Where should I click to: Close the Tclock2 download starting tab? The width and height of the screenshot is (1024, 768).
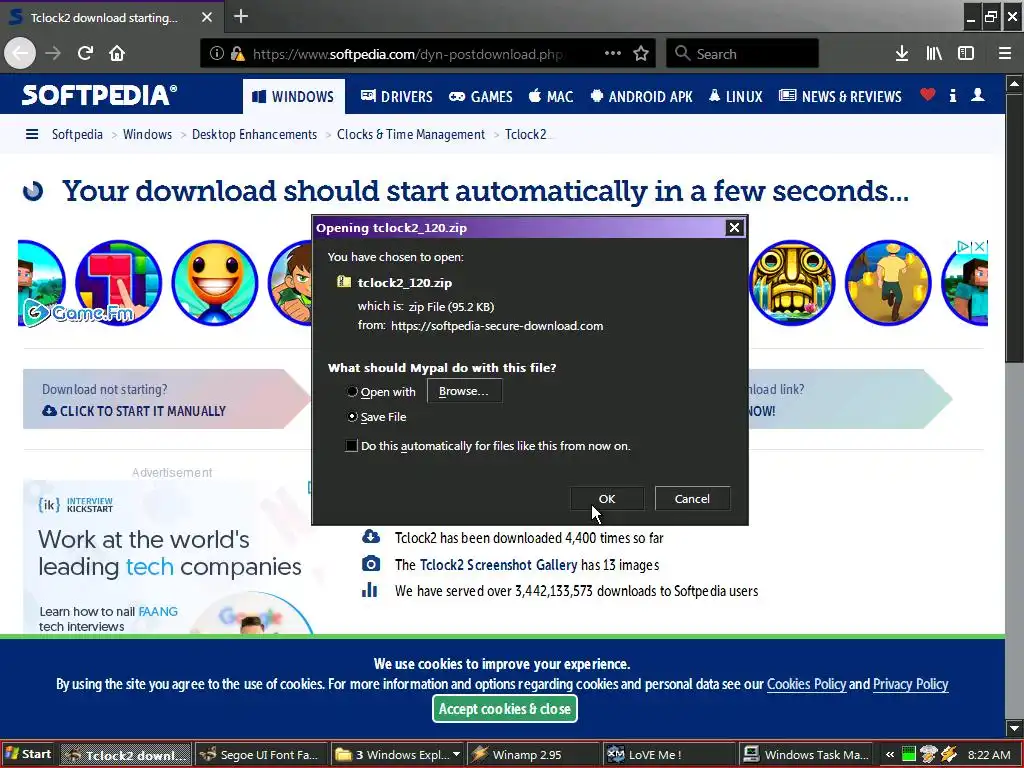pyautogui.click(x=207, y=18)
